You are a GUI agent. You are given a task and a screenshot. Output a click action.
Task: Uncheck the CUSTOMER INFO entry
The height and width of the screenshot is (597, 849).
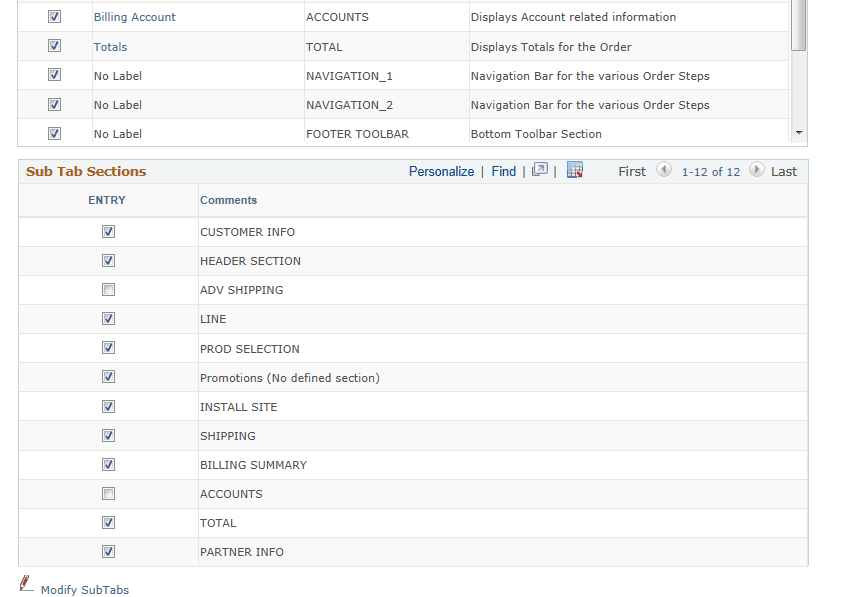[107, 231]
